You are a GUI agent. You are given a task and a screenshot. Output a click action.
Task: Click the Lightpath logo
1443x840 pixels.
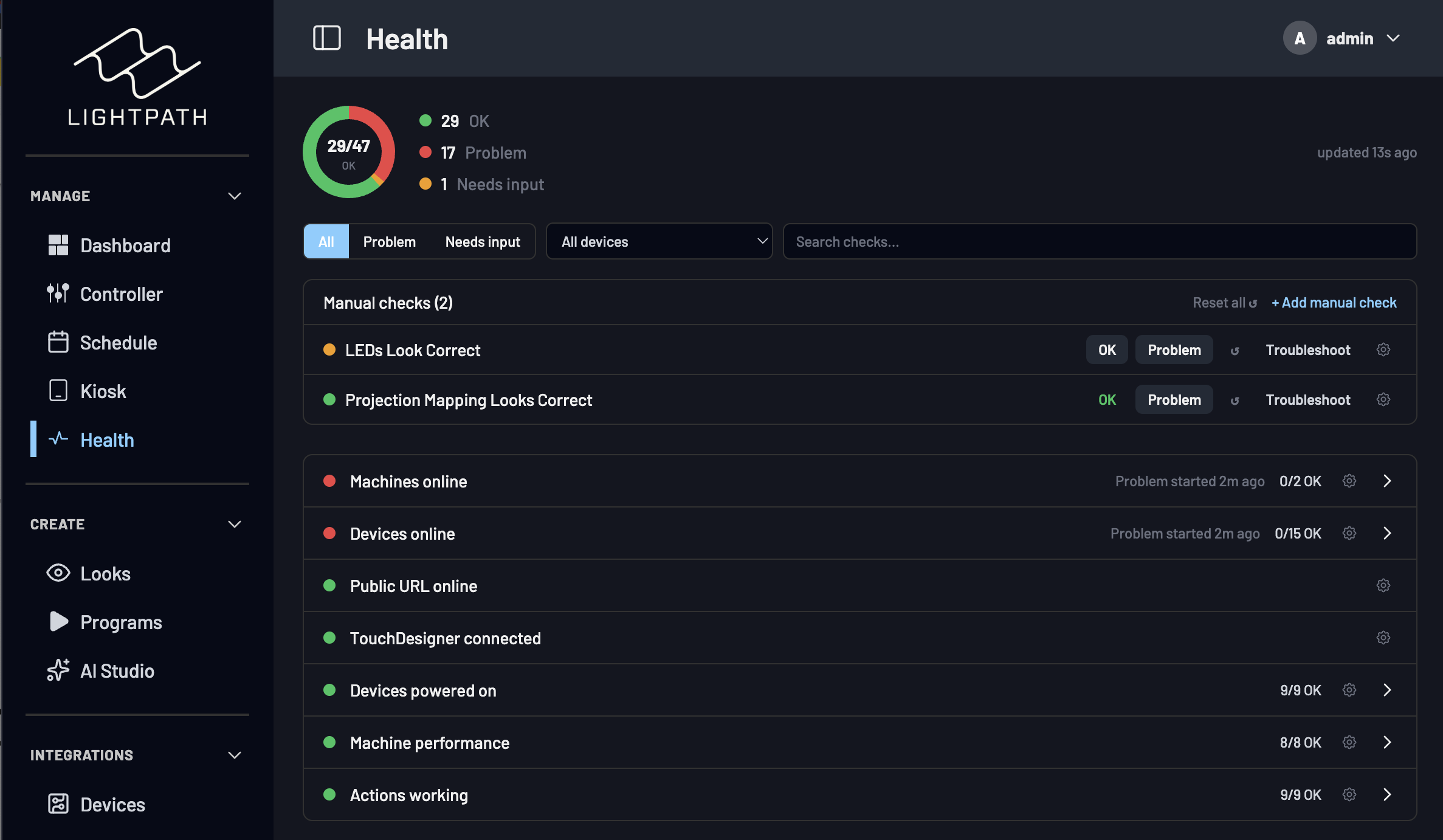[x=137, y=77]
